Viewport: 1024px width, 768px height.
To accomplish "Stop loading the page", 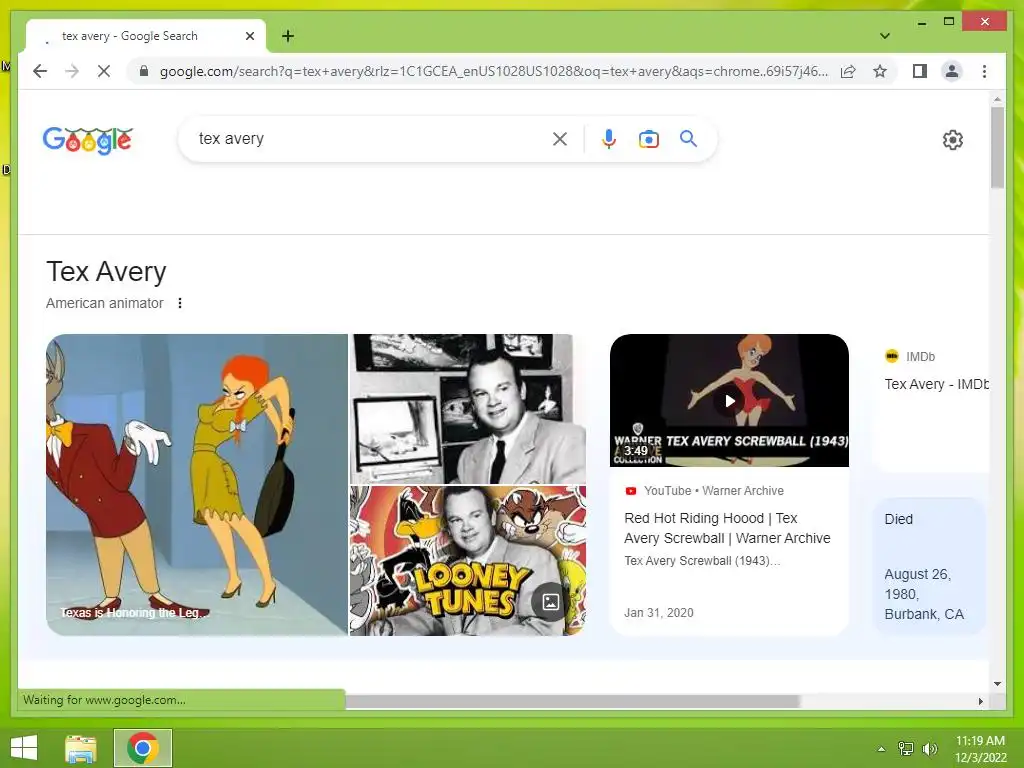I will (x=104, y=71).
